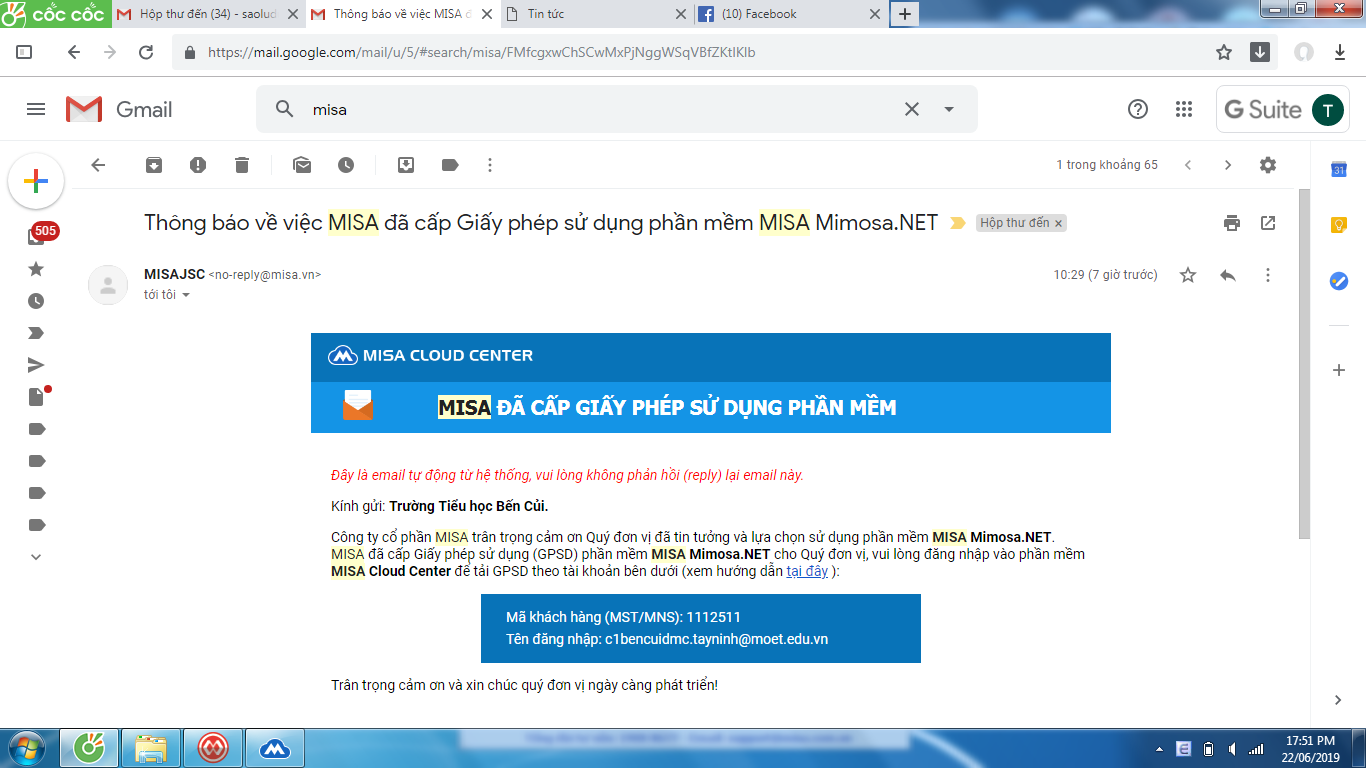The height and width of the screenshot is (768, 1366).
Task: Open message More menu beside Reply
Action: click(1268, 275)
